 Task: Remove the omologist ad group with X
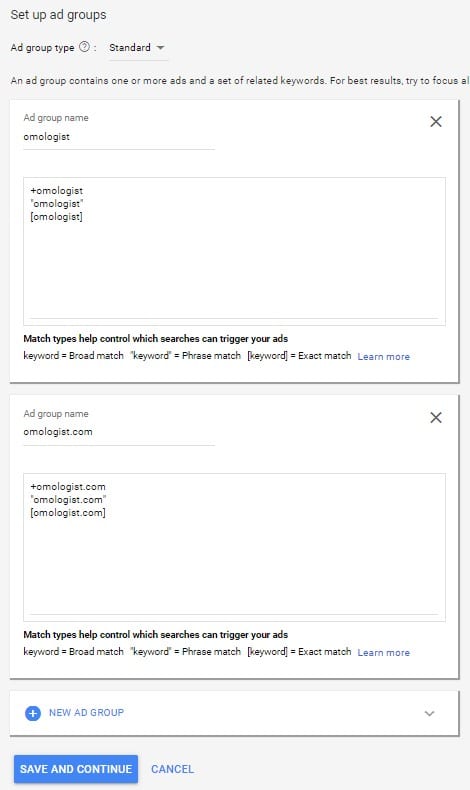point(436,121)
